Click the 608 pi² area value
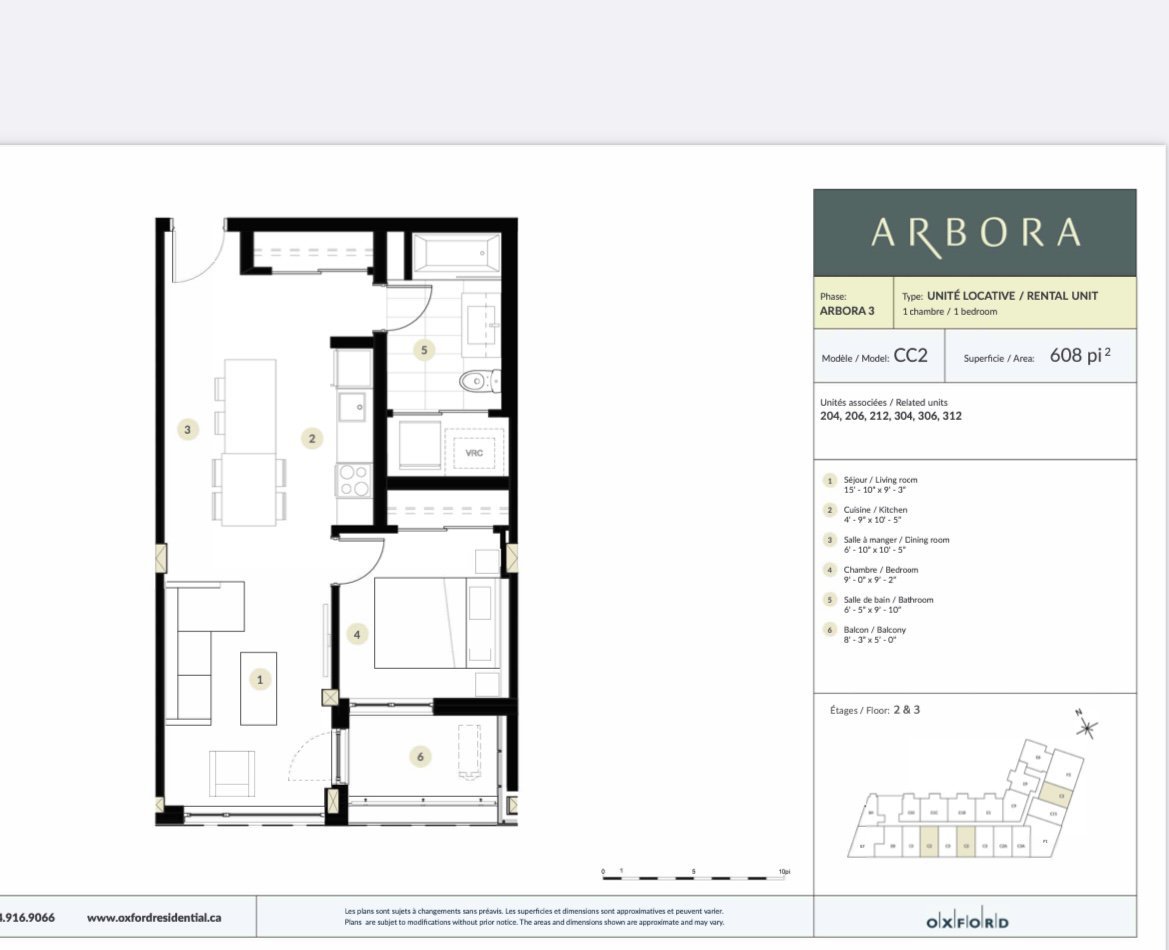 tap(1079, 356)
